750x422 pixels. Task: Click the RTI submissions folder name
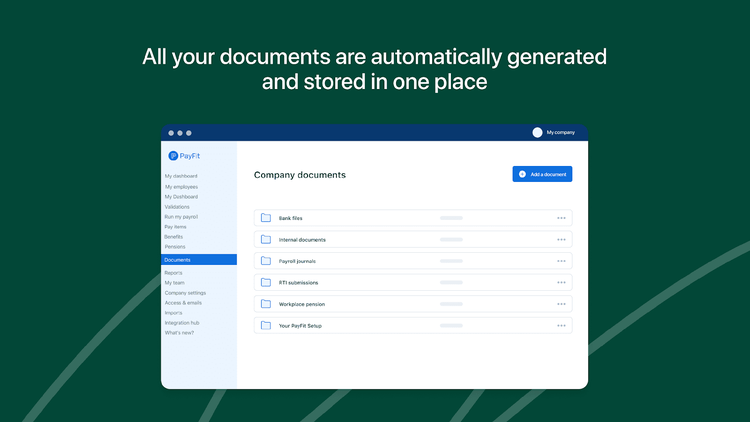click(x=298, y=283)
